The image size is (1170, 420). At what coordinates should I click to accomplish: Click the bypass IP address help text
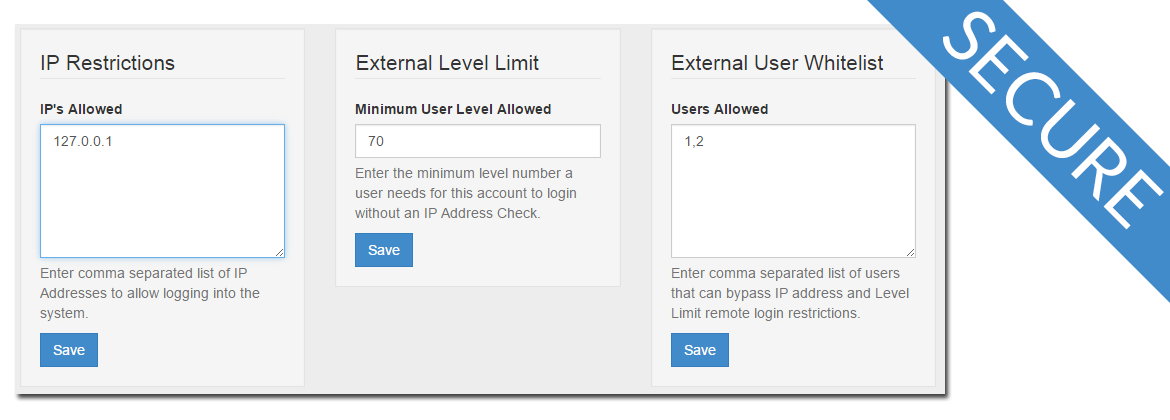tap(790, 293)
